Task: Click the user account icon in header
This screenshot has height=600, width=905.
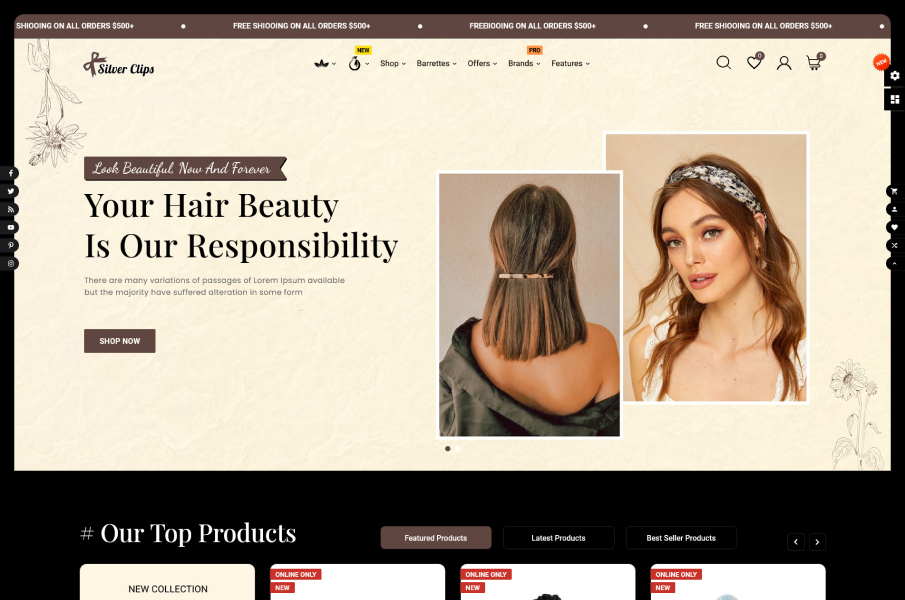Action: [784, 63]
